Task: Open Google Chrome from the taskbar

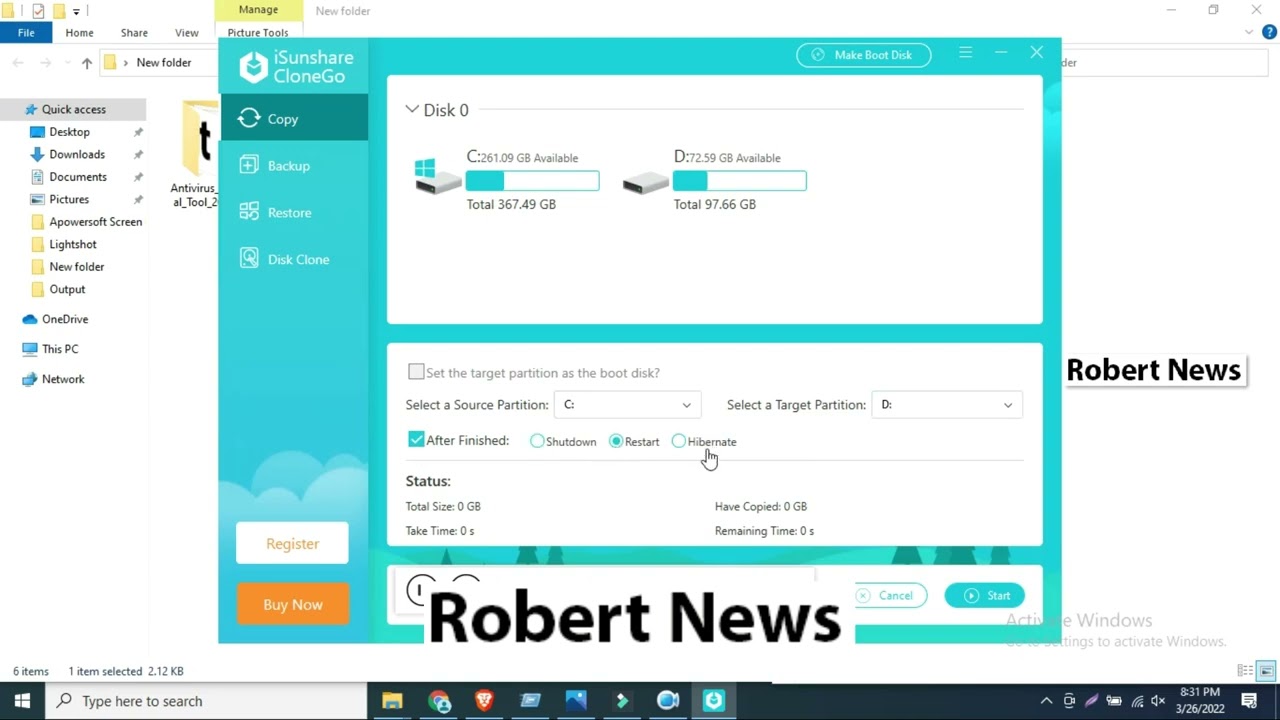Action: pyautogui.click(x=439, y=701)
